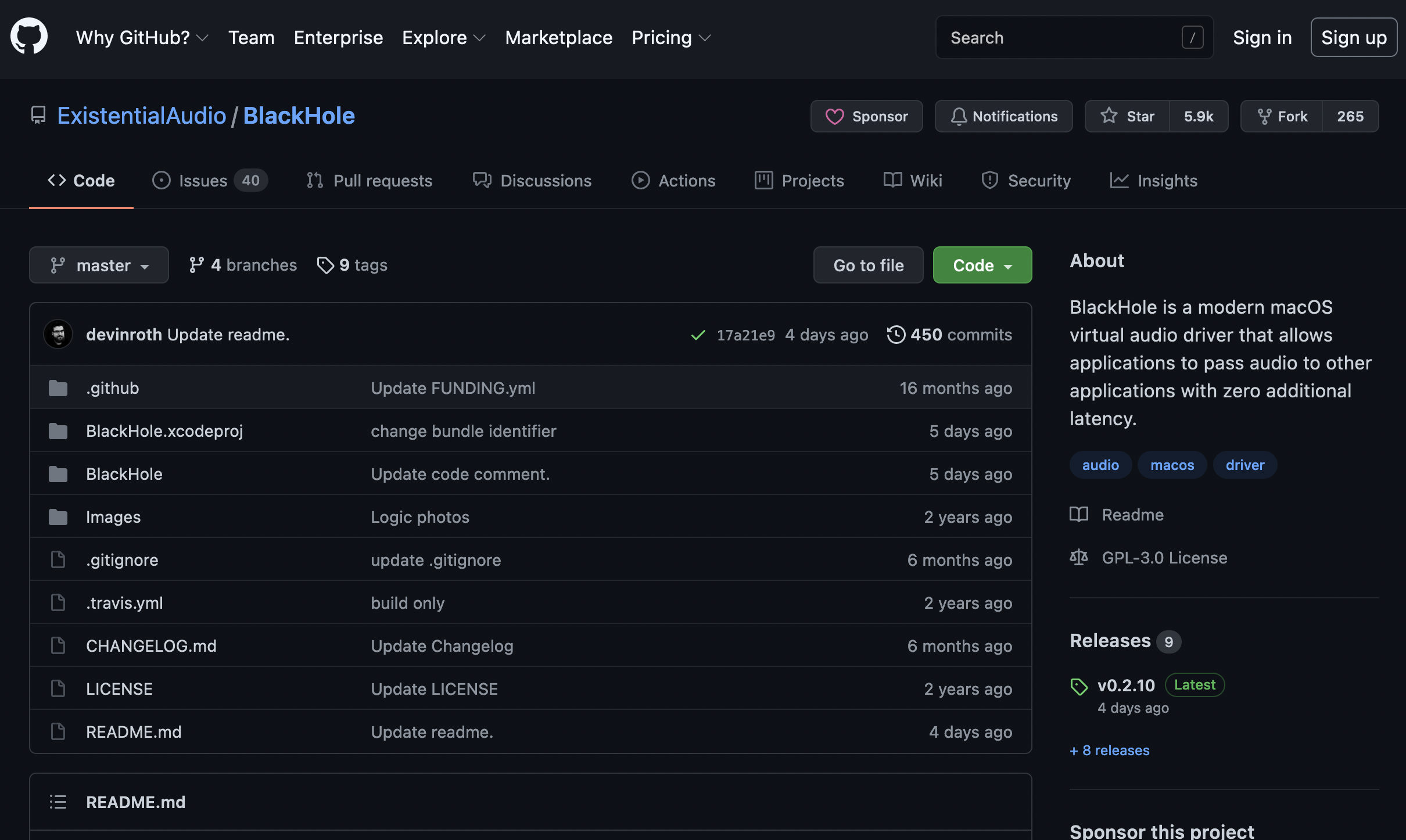Open the CHANGELOG.md file

[151, 646]
